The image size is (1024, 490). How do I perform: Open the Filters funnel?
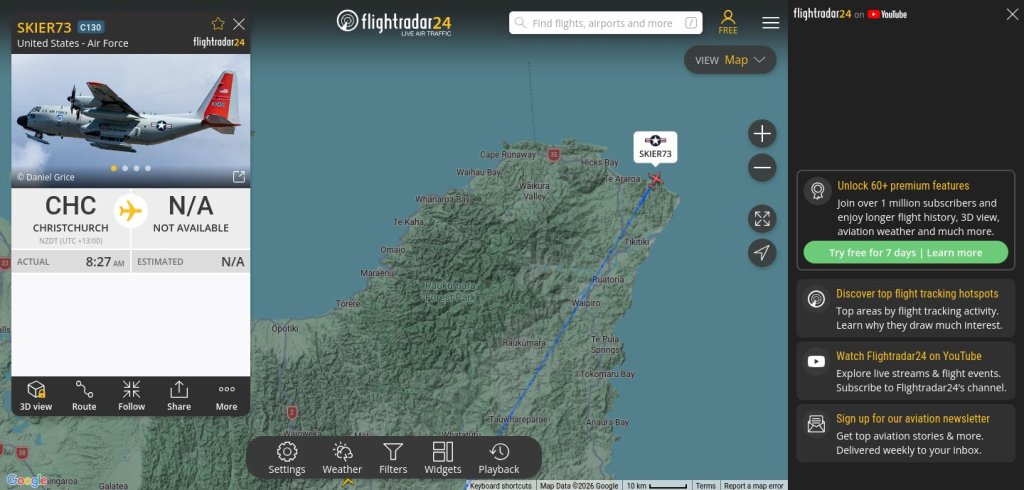pyautogui.click(x=393, y=458)
